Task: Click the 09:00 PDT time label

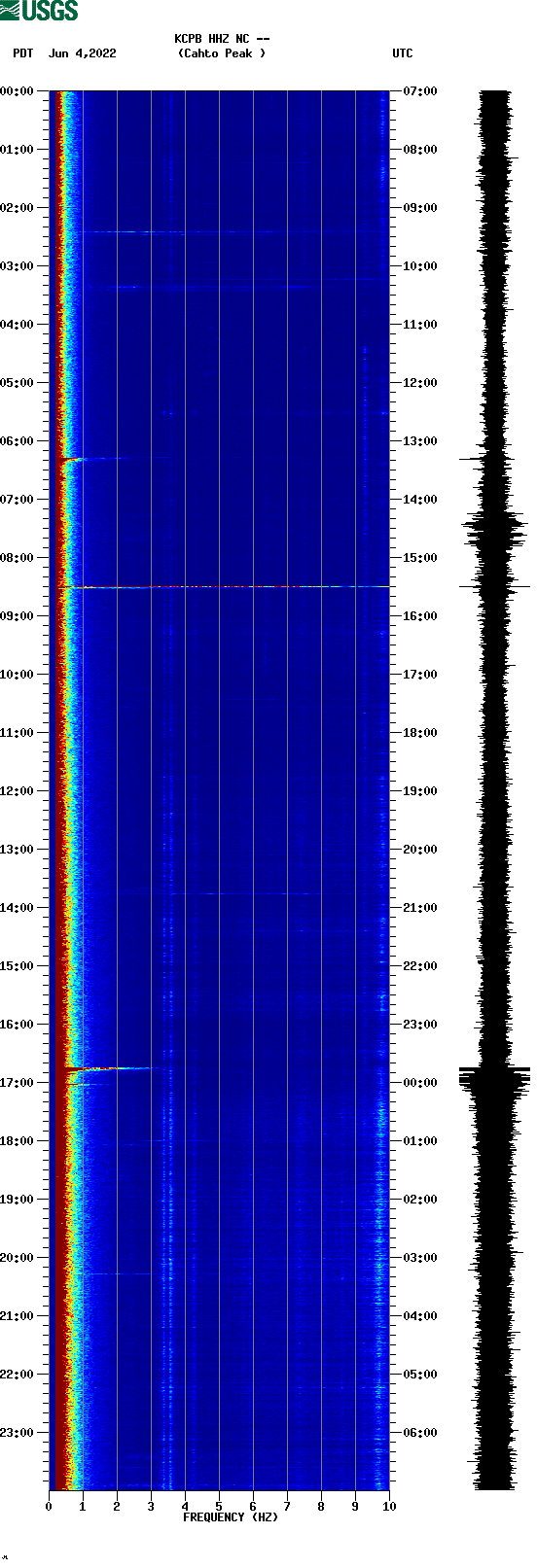Action: point(18,616)
